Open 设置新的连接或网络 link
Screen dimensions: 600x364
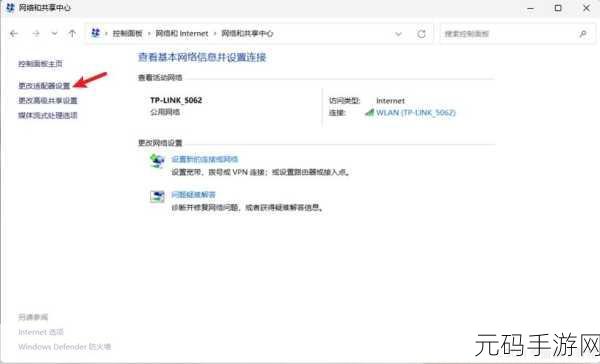click(205, 159)
